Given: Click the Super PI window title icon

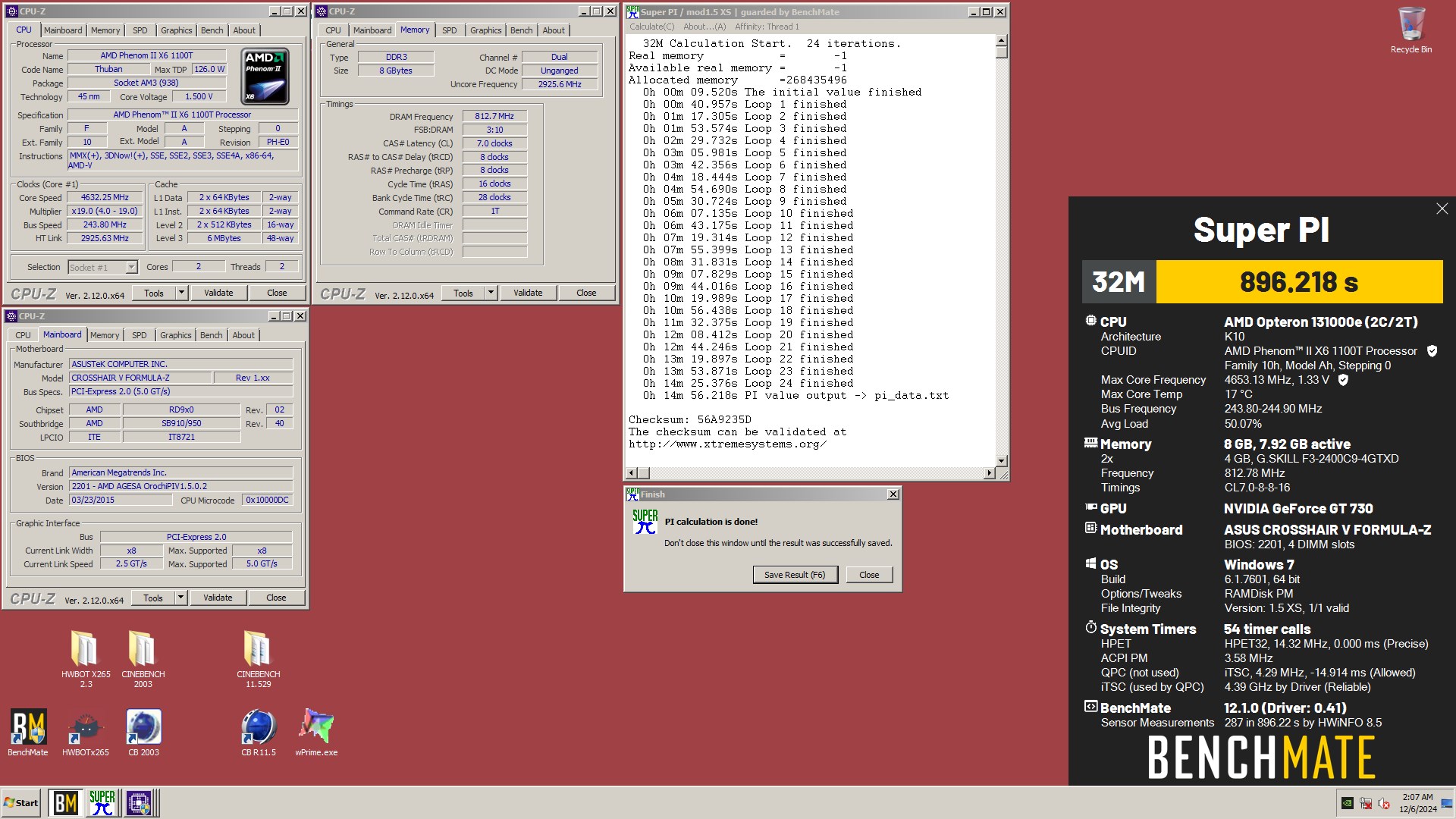Looking at the screenshot, I should [x=632, y=11].
